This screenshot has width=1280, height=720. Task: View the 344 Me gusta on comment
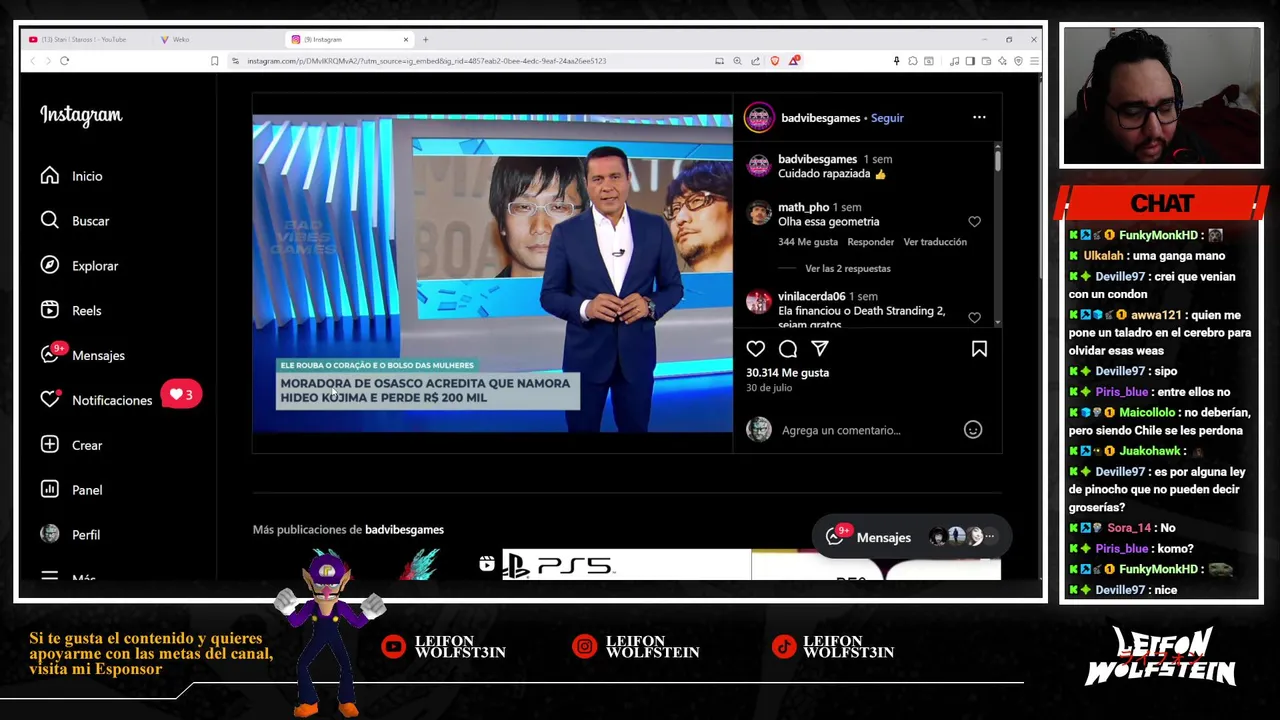click(808, 242)
